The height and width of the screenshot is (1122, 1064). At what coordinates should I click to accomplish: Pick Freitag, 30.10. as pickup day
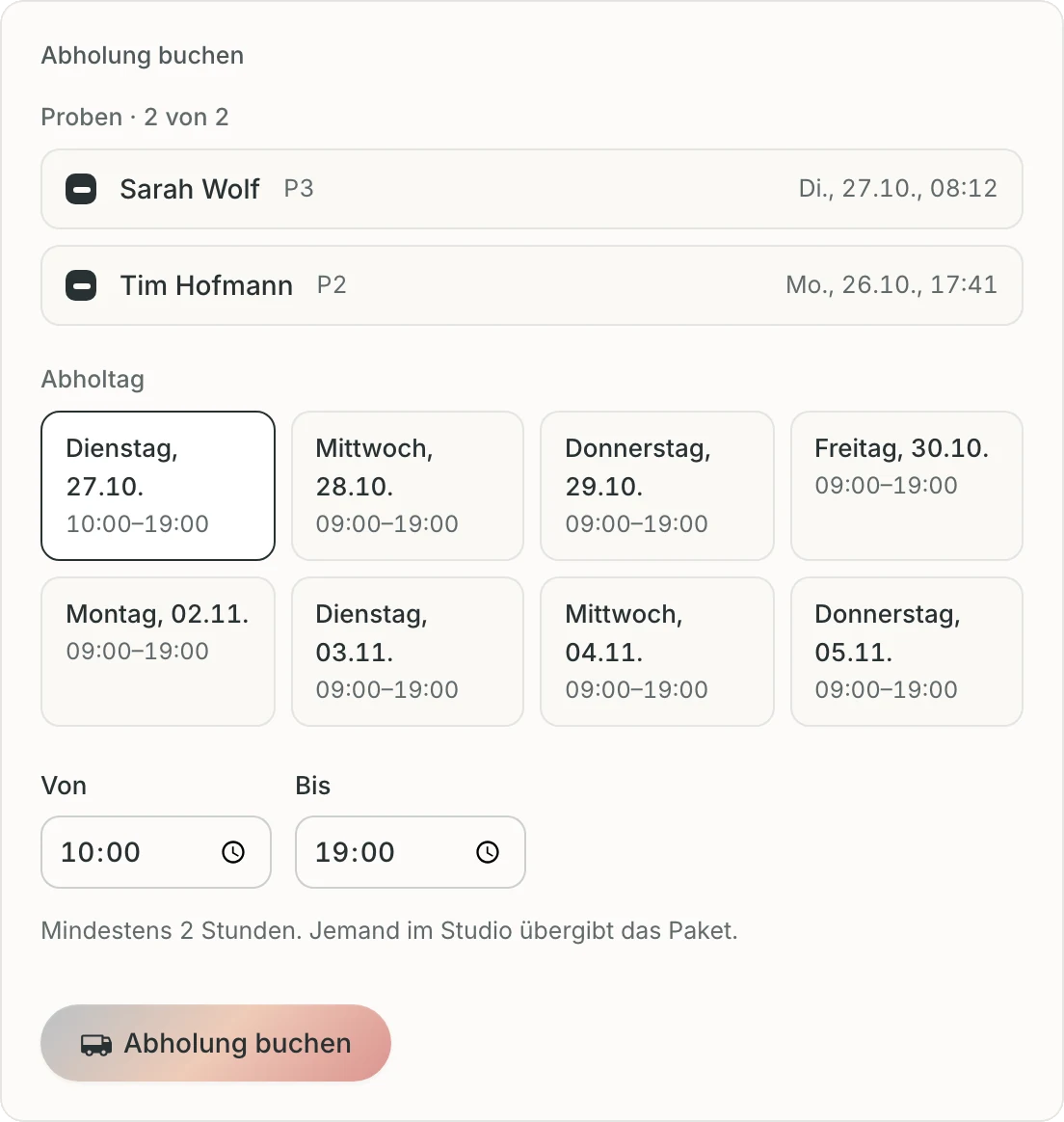click(907, 486)
